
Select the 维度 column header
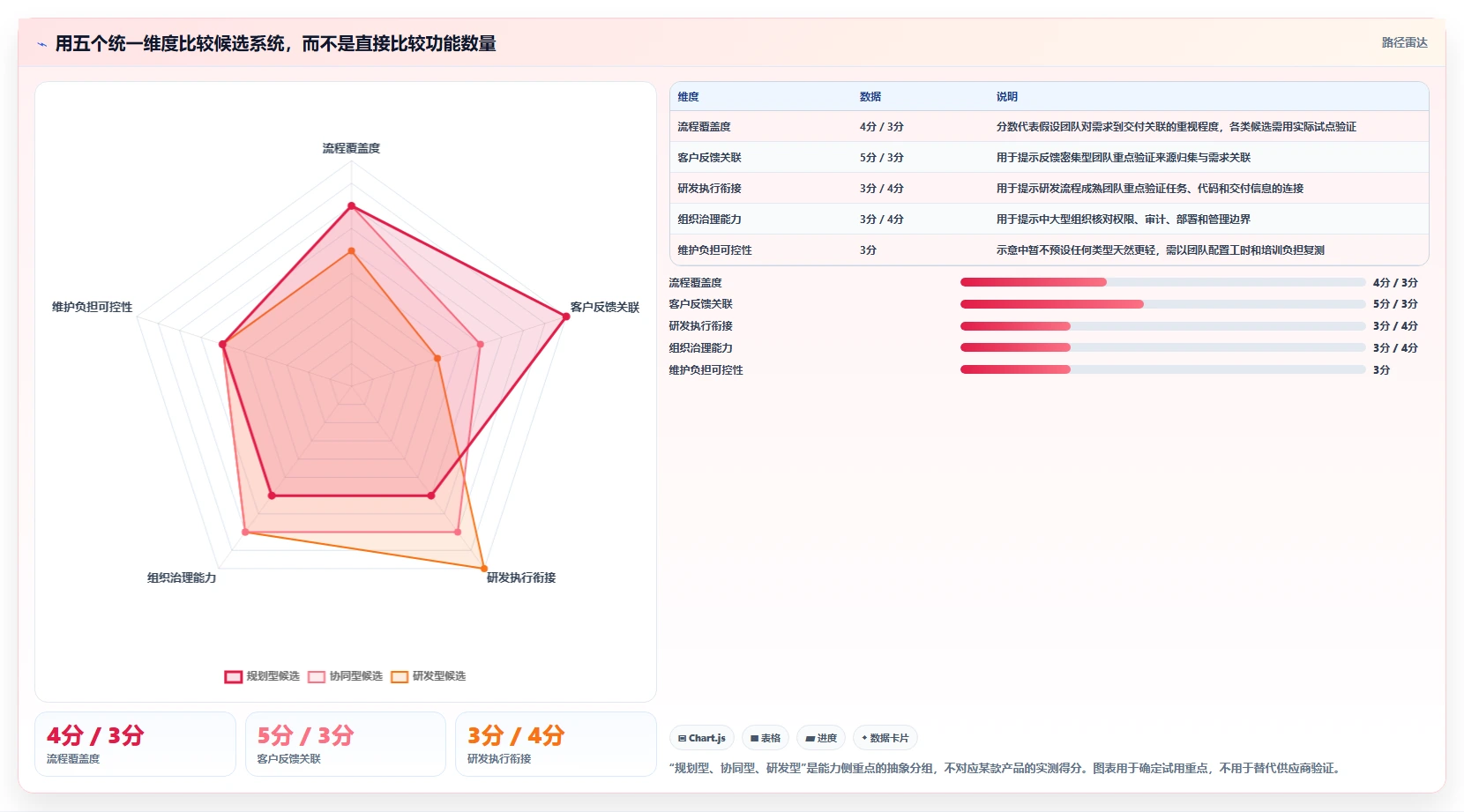click(688, 97)
